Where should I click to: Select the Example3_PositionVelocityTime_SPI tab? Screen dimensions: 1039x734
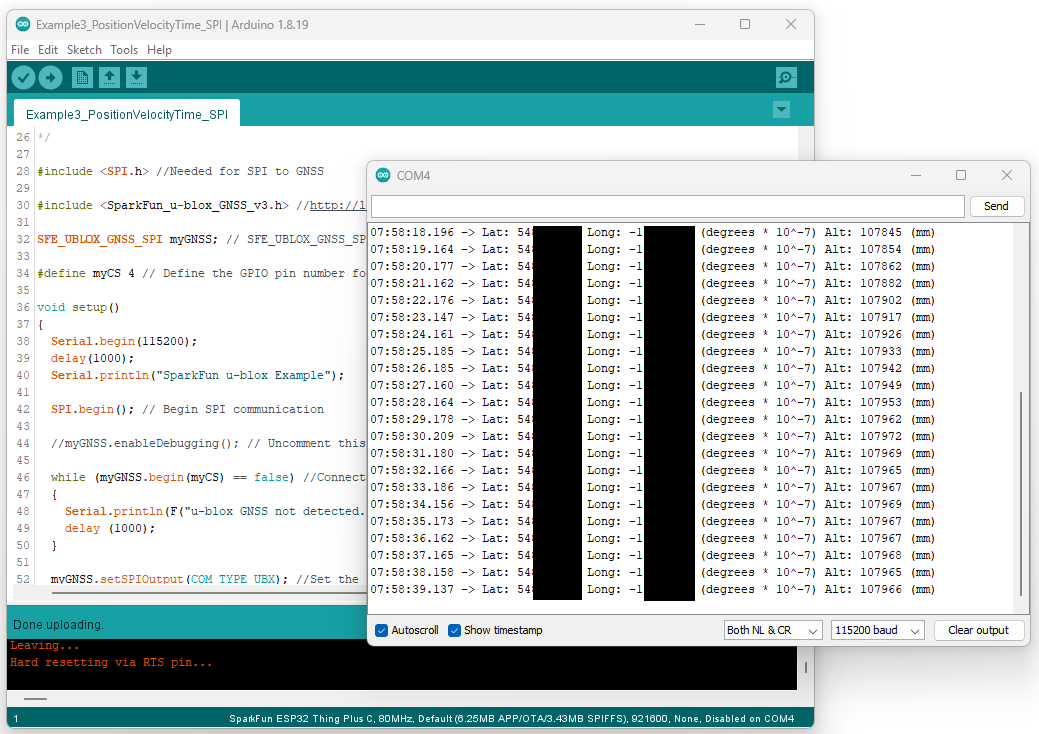click(x=127, y=114)
